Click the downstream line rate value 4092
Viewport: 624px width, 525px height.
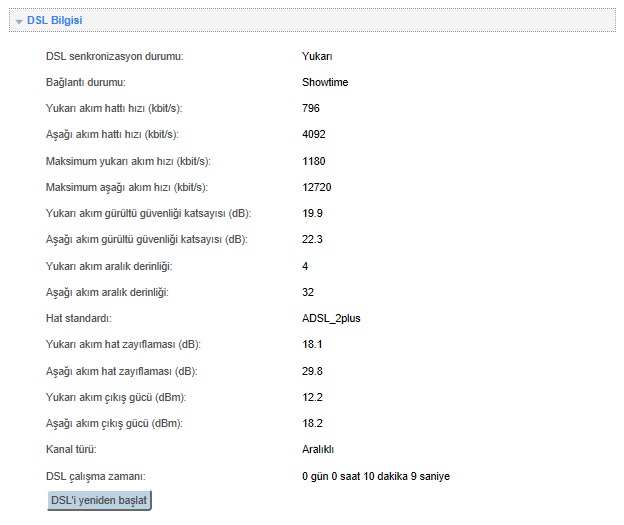[314, 134]
